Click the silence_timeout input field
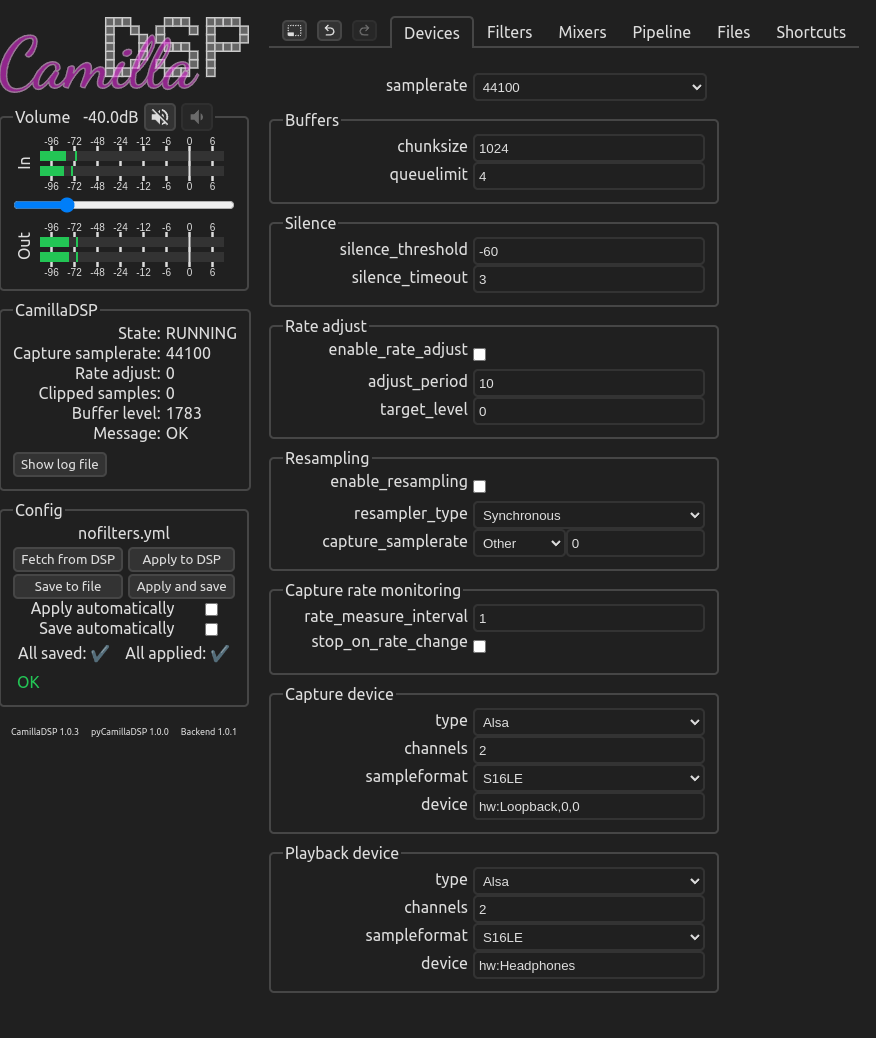876x1038 pixels. click(589, 279)
